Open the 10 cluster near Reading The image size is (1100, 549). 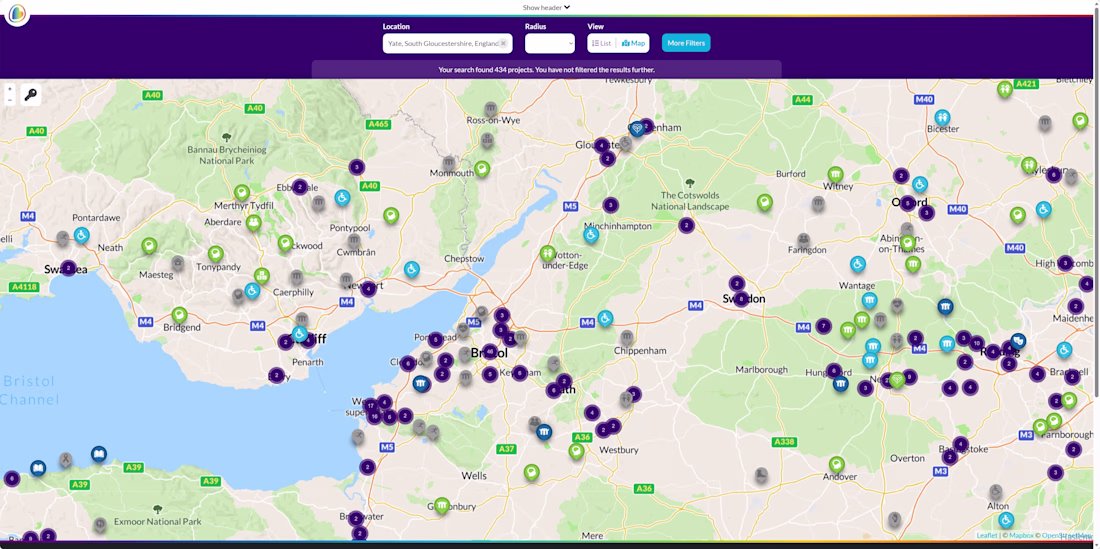click(x=977, y=344)
